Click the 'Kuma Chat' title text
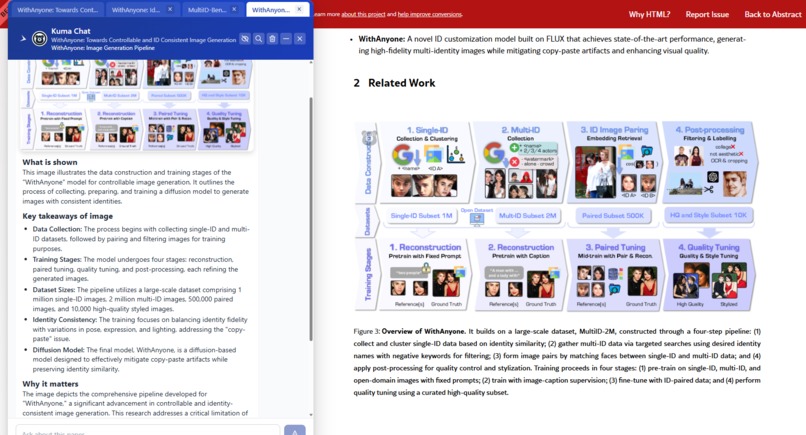The width and height of the screenshot is (806, 435). [x=71, y=31]
